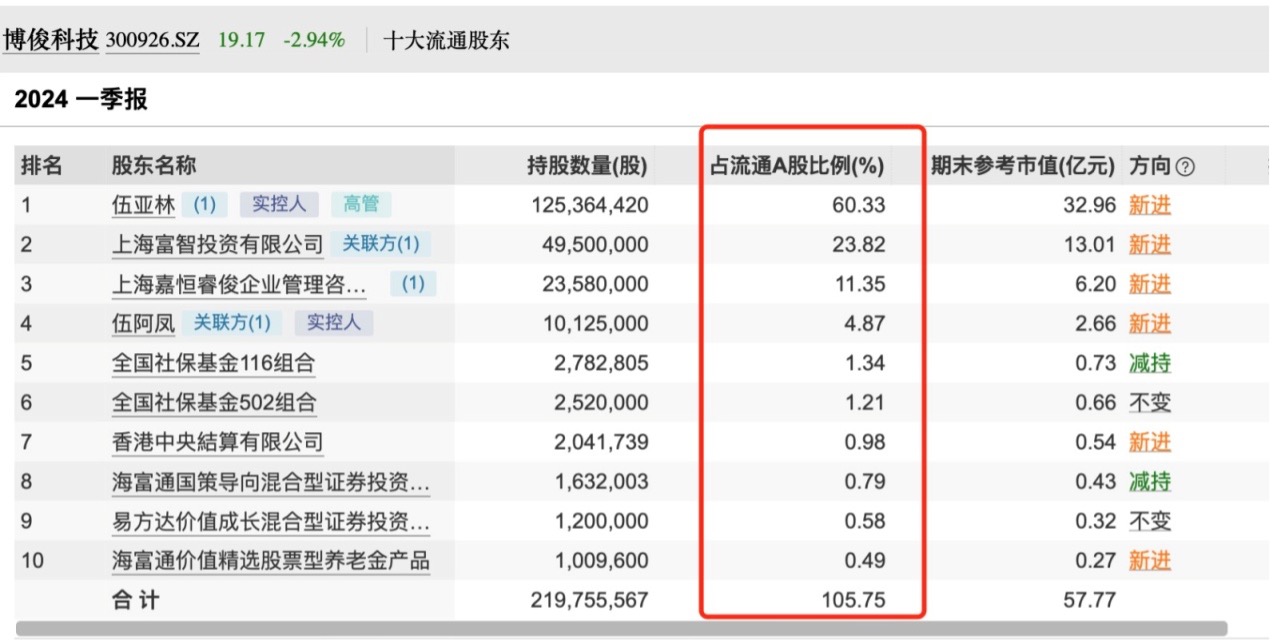The image size is (1274, 644).
Task: Open 全国社保基金116组合 shareholder link
Action: [213, 363]
